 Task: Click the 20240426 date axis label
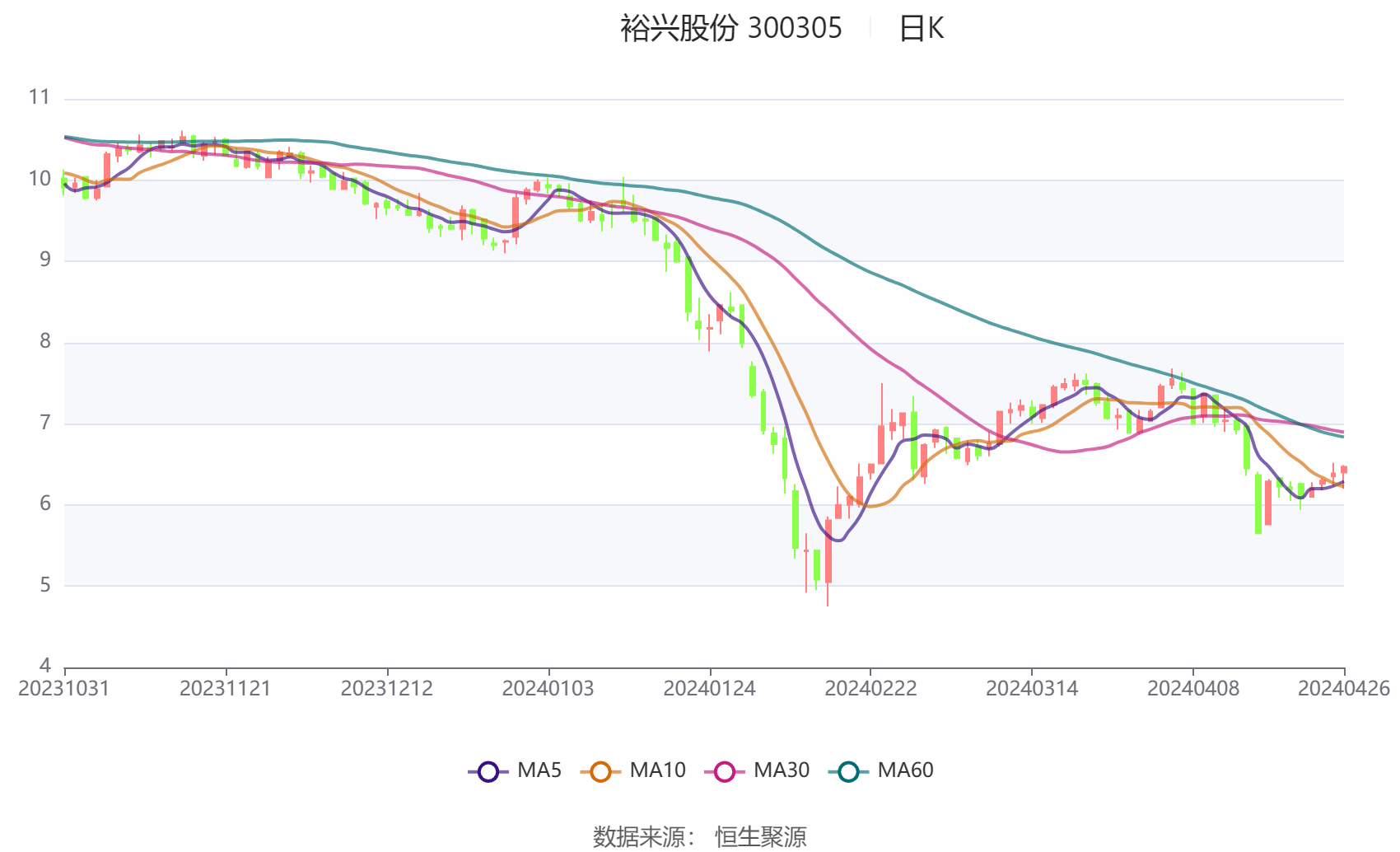[x=1344, y=689]
